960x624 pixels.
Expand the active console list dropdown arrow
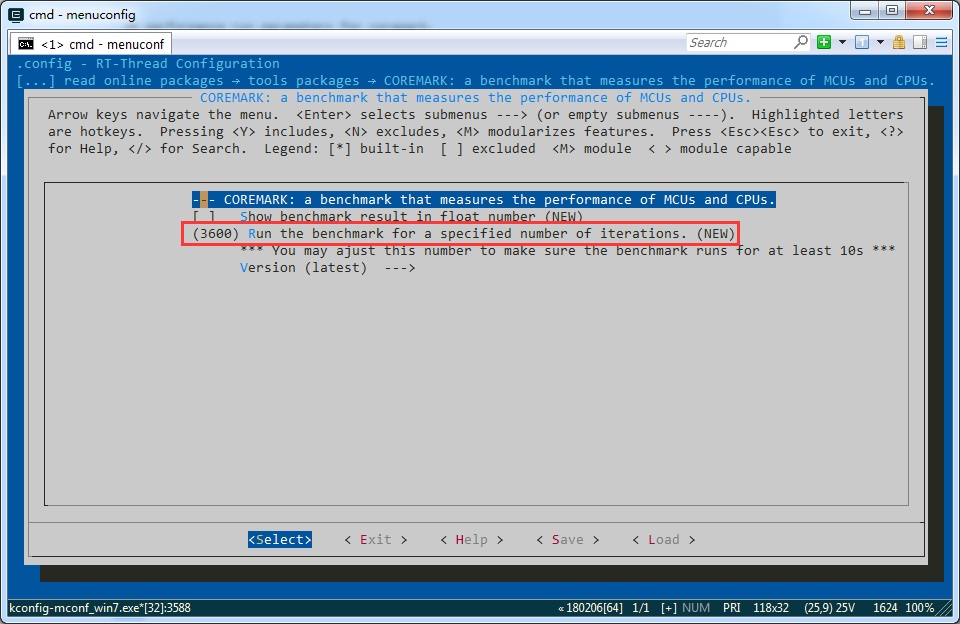[x=880, y=42]
